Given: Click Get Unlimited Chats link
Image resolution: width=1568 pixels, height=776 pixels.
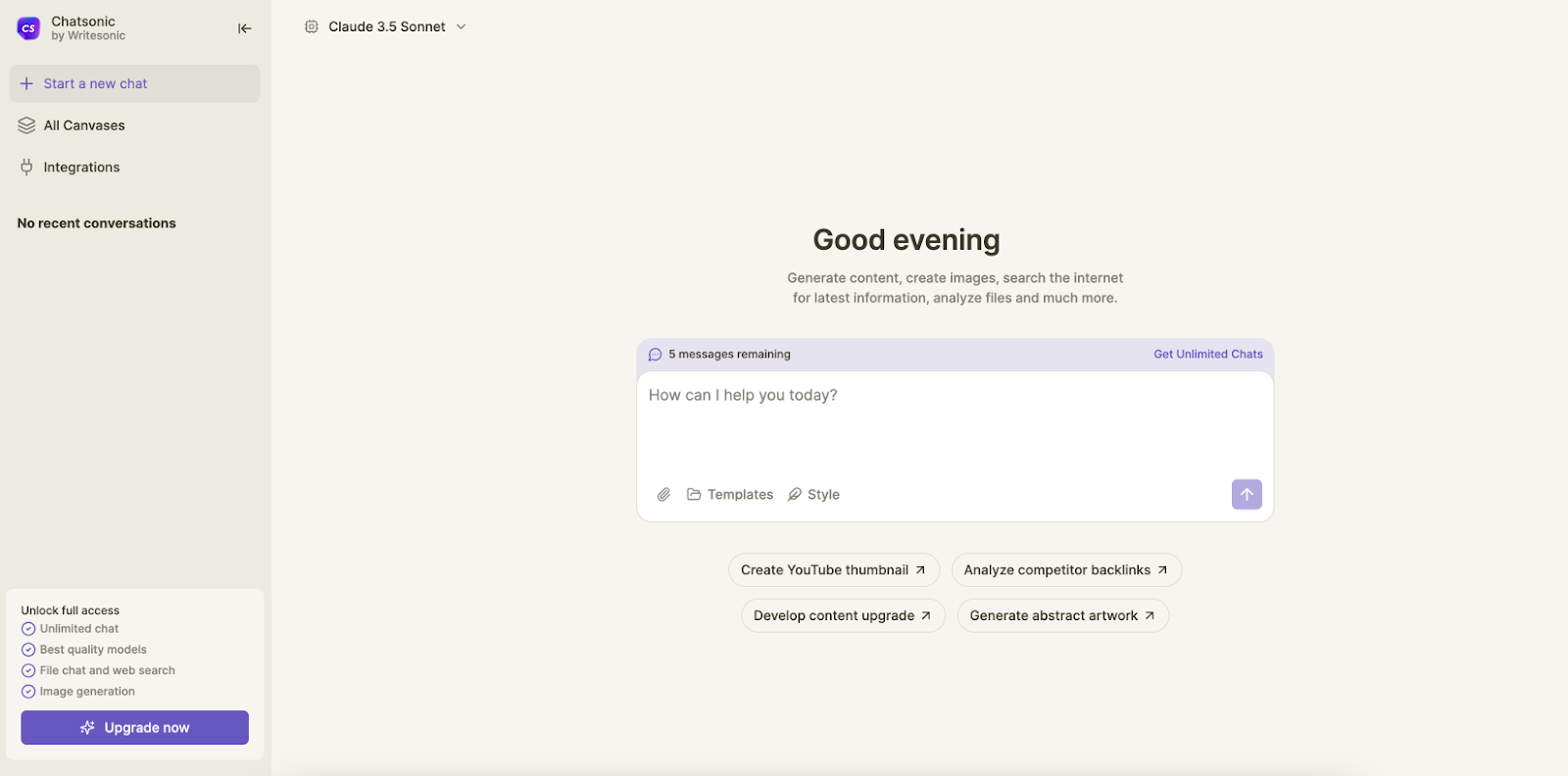Looking at the screenshot, I should click(1207, 355).
